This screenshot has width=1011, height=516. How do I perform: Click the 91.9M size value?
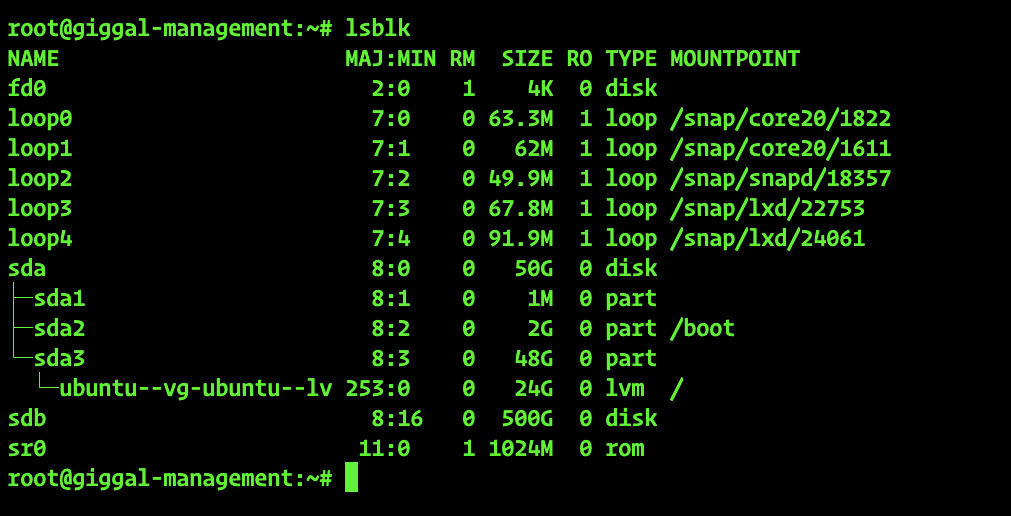(520, 239)
